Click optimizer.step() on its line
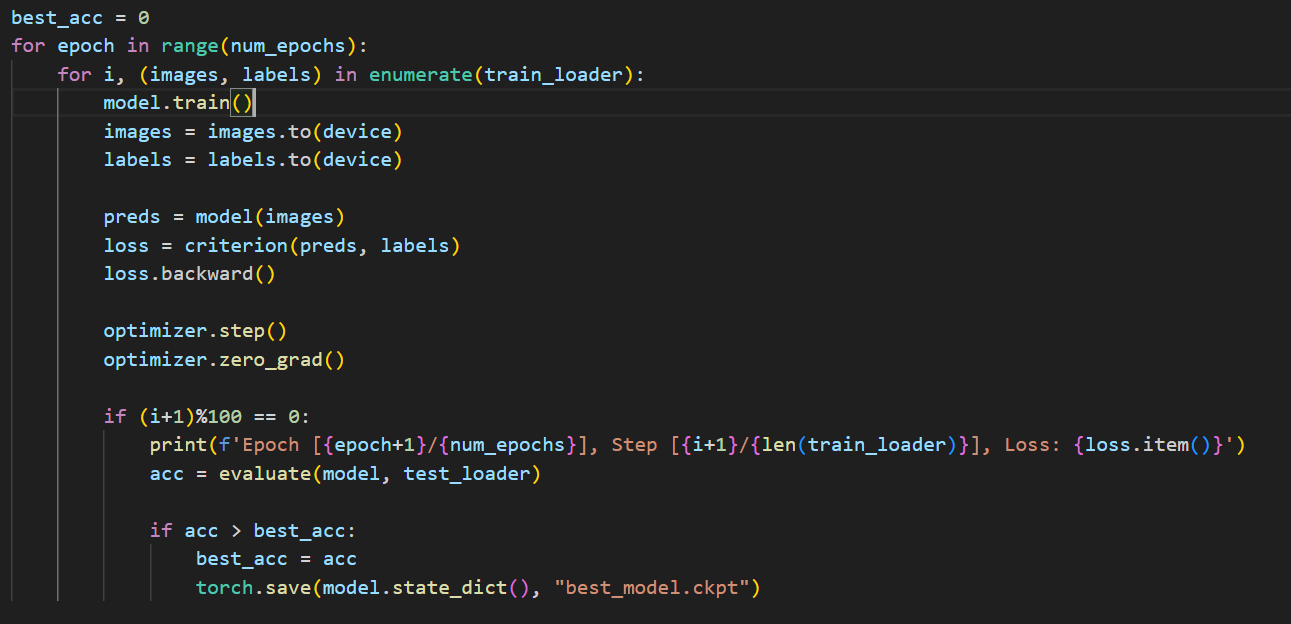The height and width of the screenshot is (624, 1291). (194, 330)
